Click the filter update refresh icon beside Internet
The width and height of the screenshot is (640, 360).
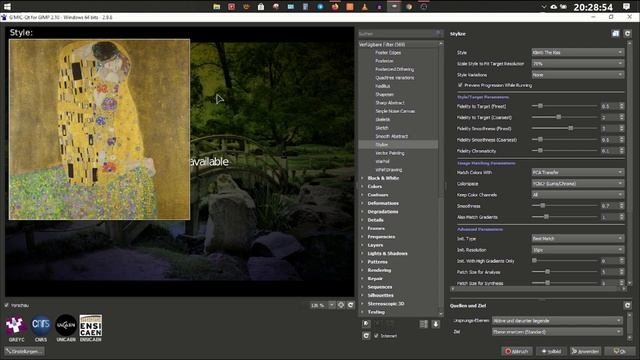[x=366, y=336]
